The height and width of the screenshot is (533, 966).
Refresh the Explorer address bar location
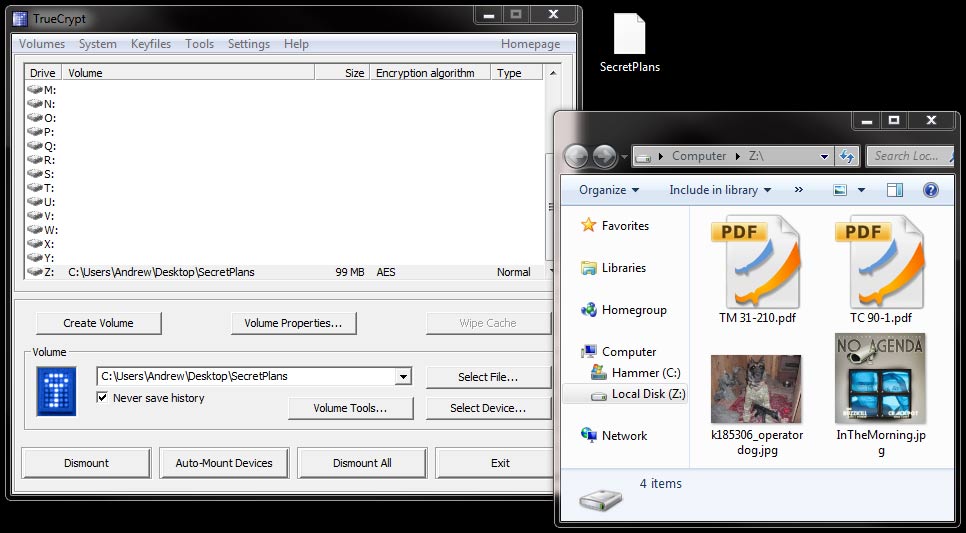(847, 157)
